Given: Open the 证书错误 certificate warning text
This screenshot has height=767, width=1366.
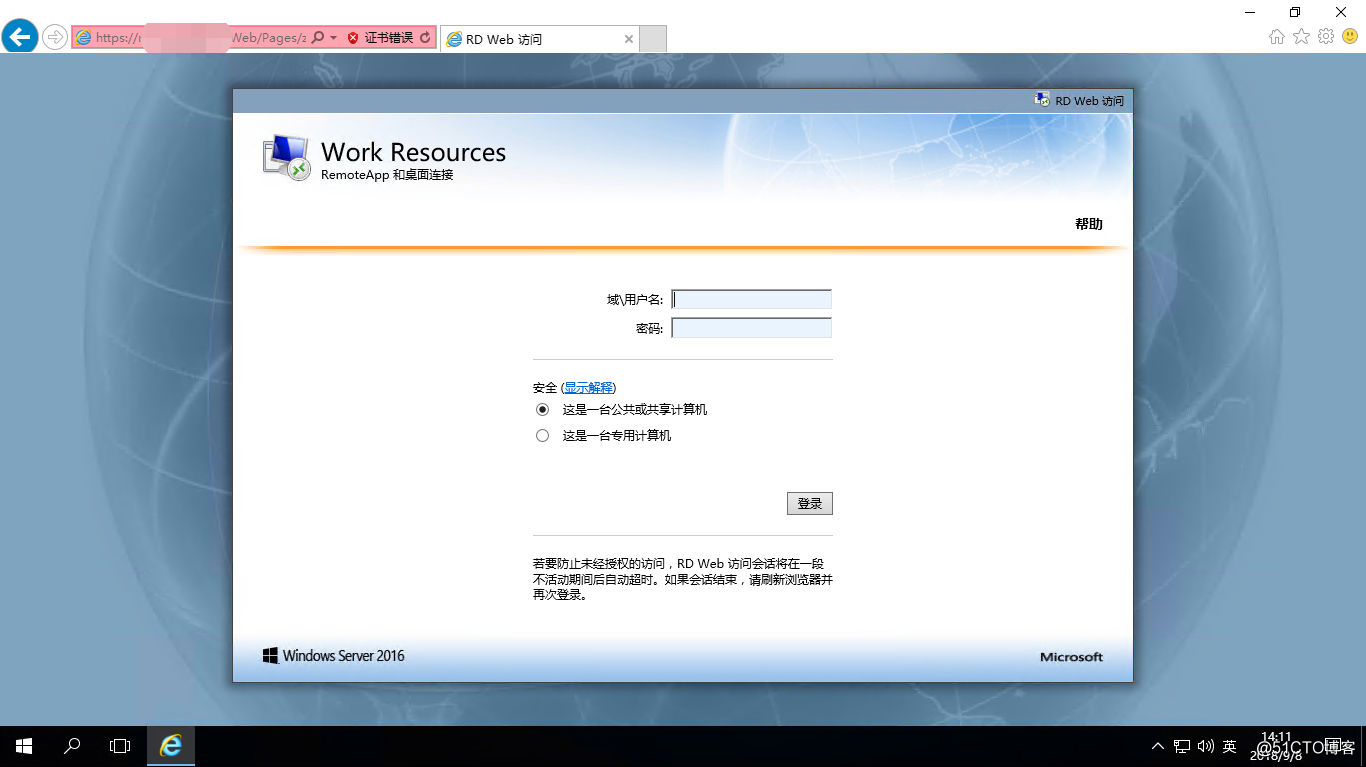Looking at the screenshot, I should (388, 38).
